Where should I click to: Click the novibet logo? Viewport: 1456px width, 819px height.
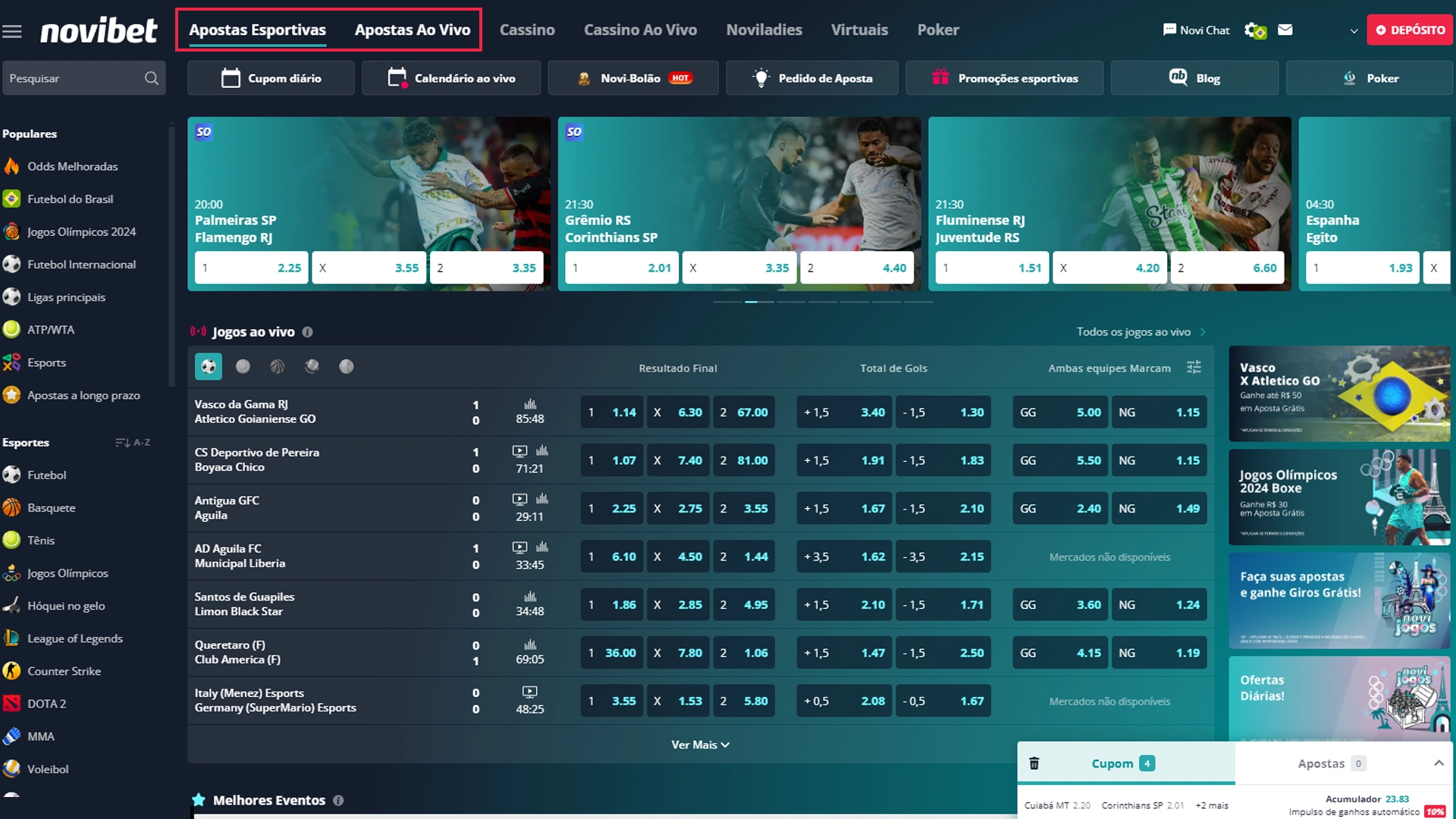pos(99,30)
